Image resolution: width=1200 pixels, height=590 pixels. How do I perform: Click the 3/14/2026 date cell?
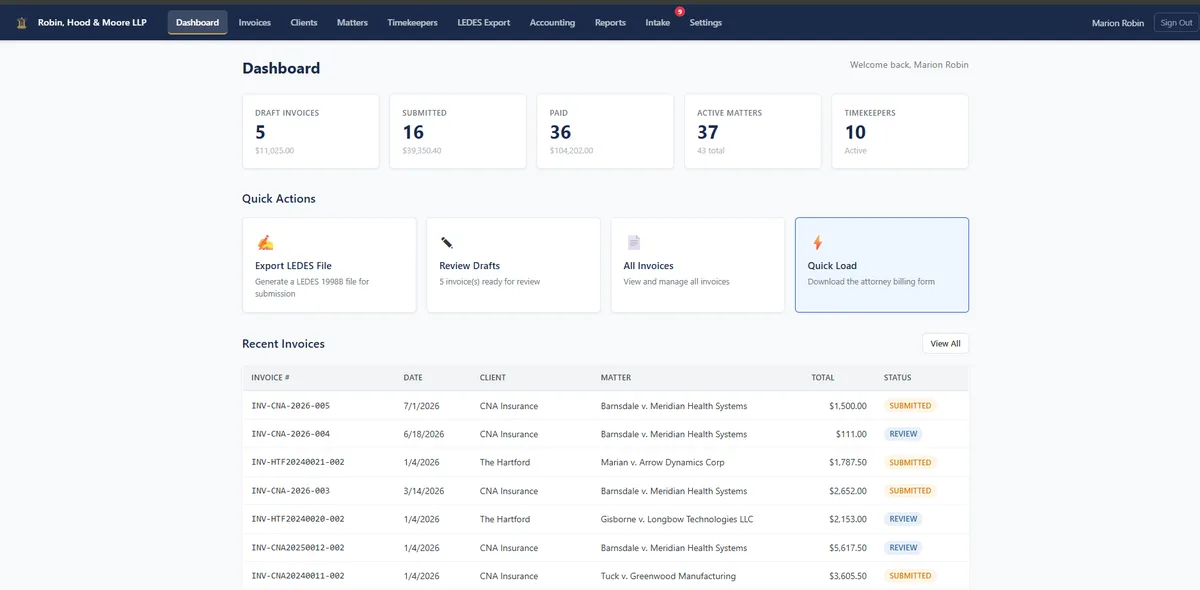click(424, 491)
